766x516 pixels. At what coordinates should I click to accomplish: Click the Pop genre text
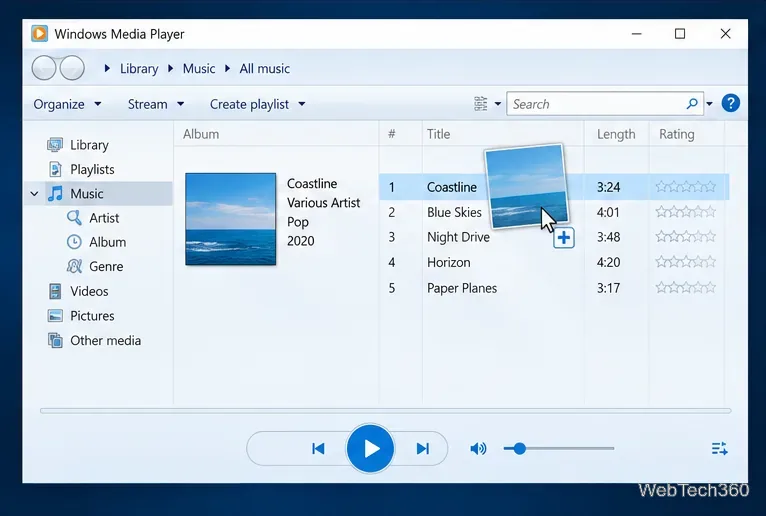[x=298, y=222]
